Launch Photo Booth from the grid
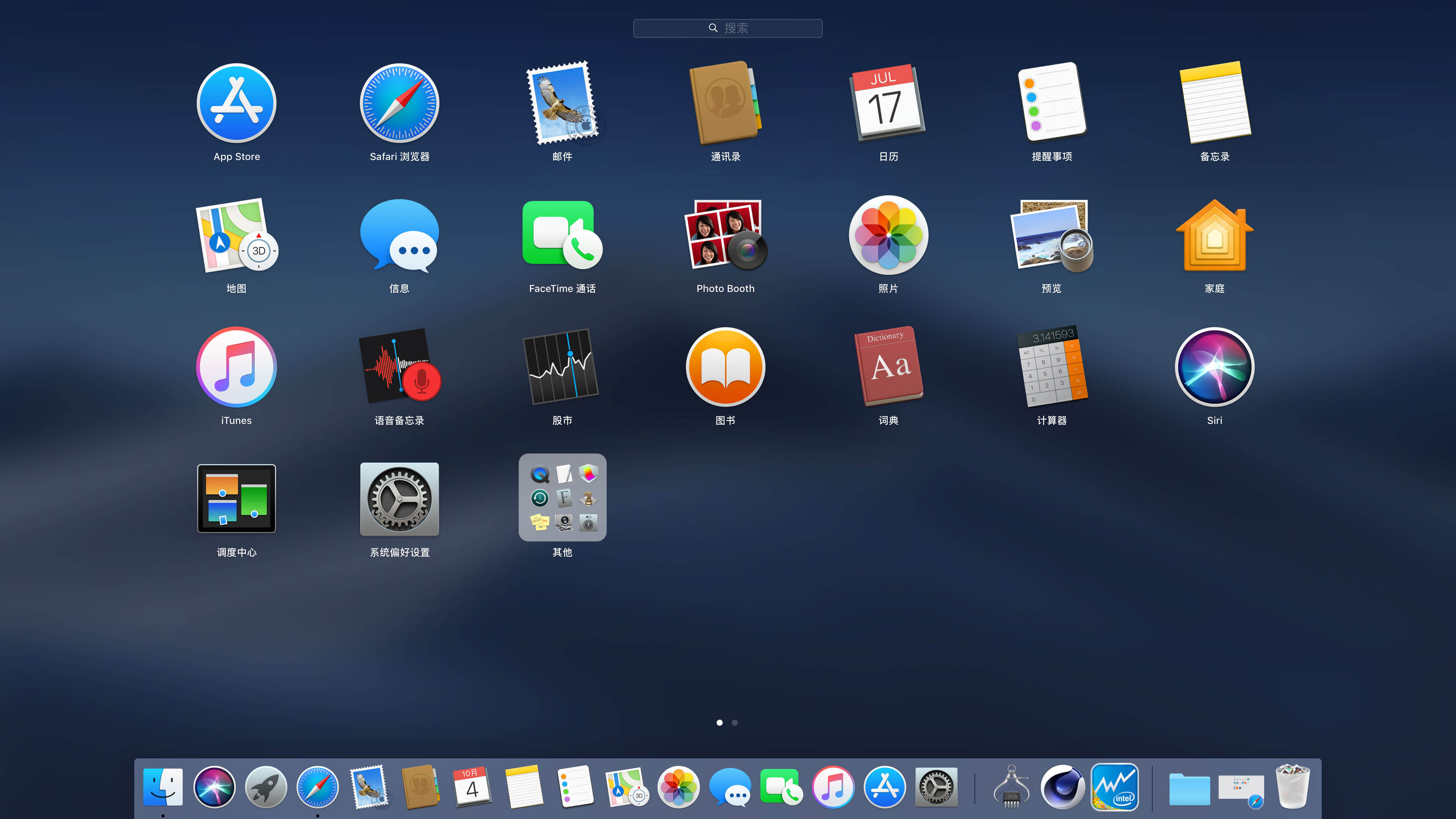The width and height of the screenshot is (1456, 819). 725,235
